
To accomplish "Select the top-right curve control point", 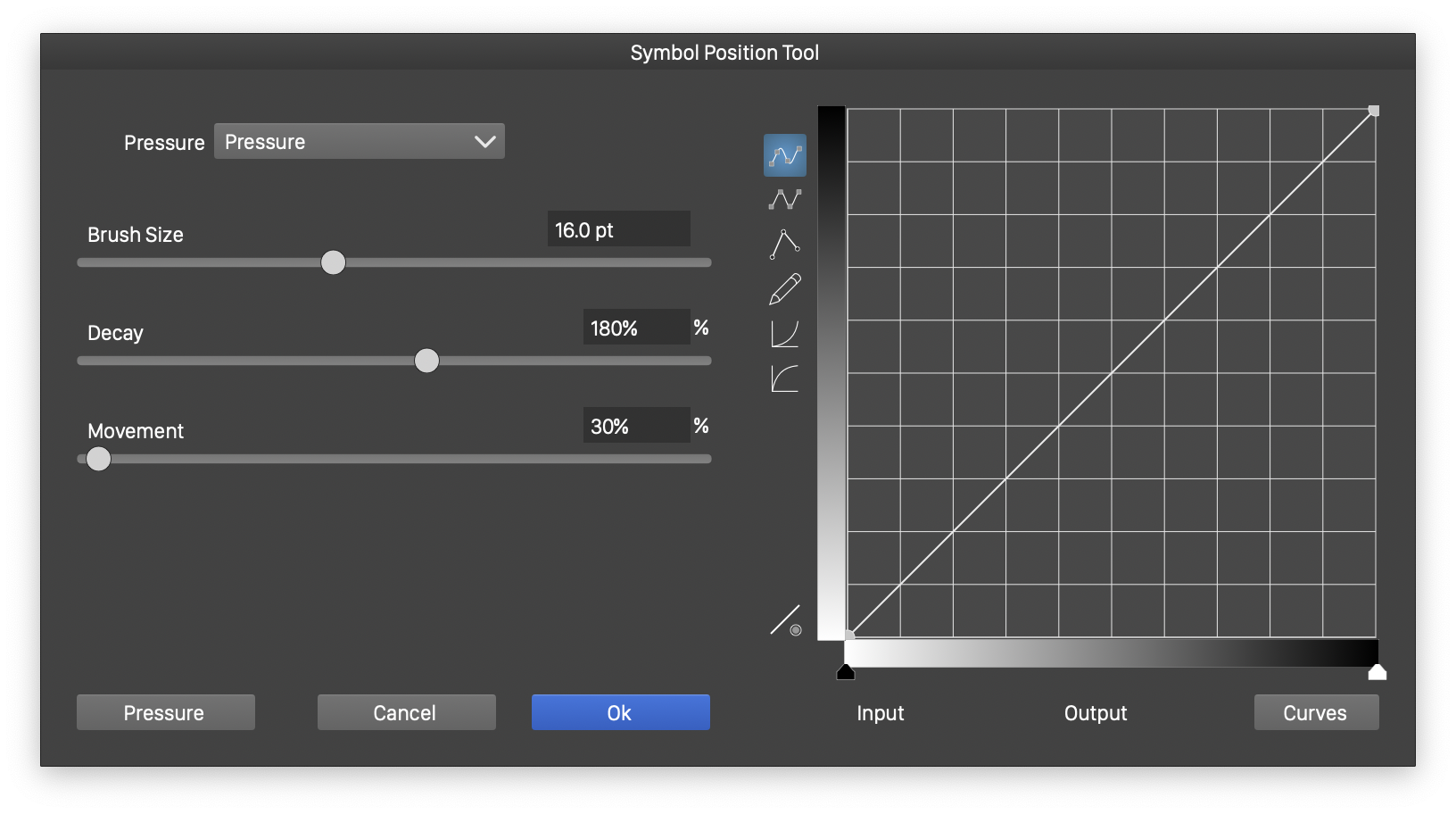I will (x=1374, y=111).
